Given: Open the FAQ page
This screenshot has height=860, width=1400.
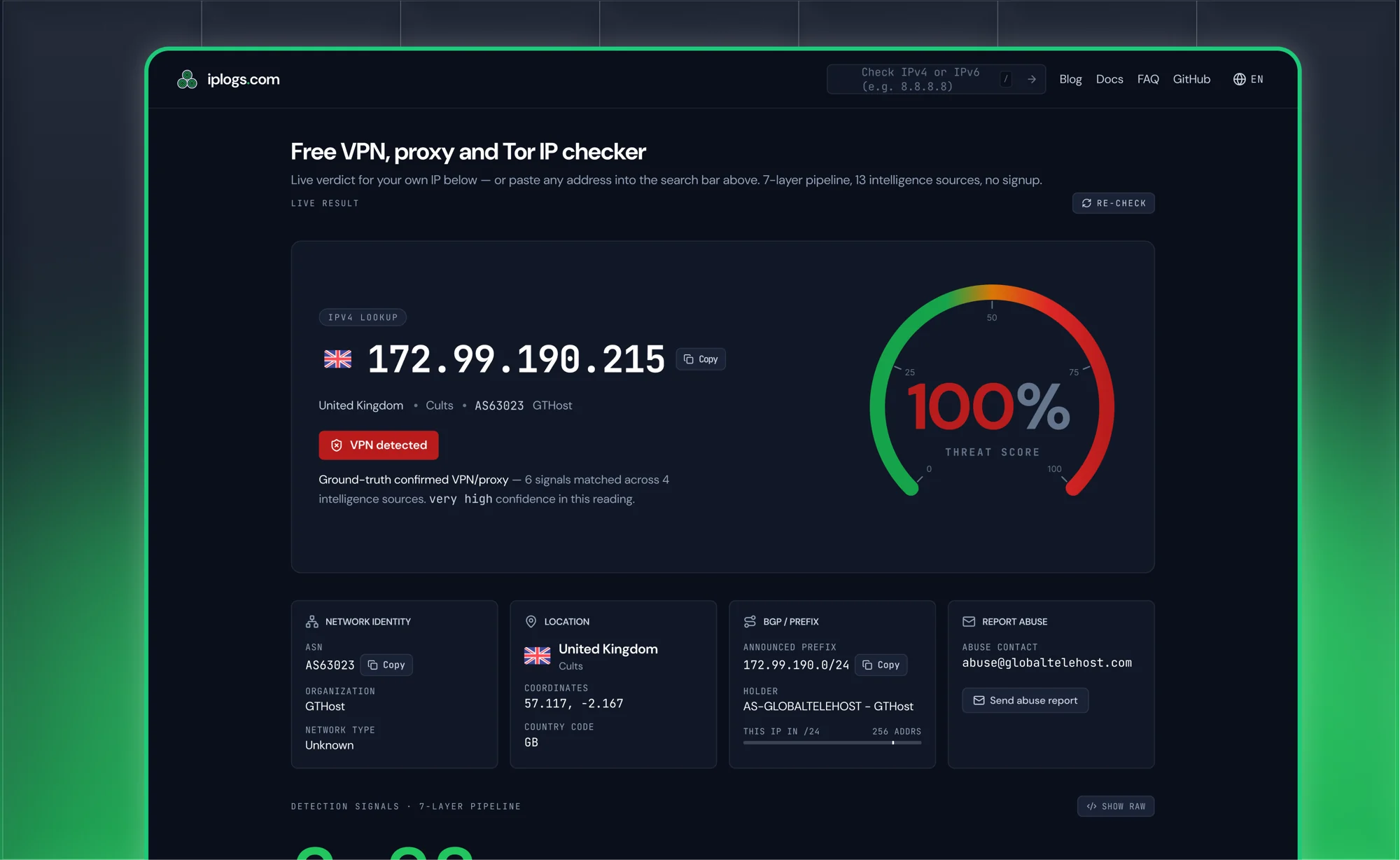Looking at the screenshot, I should point(1148,79).
